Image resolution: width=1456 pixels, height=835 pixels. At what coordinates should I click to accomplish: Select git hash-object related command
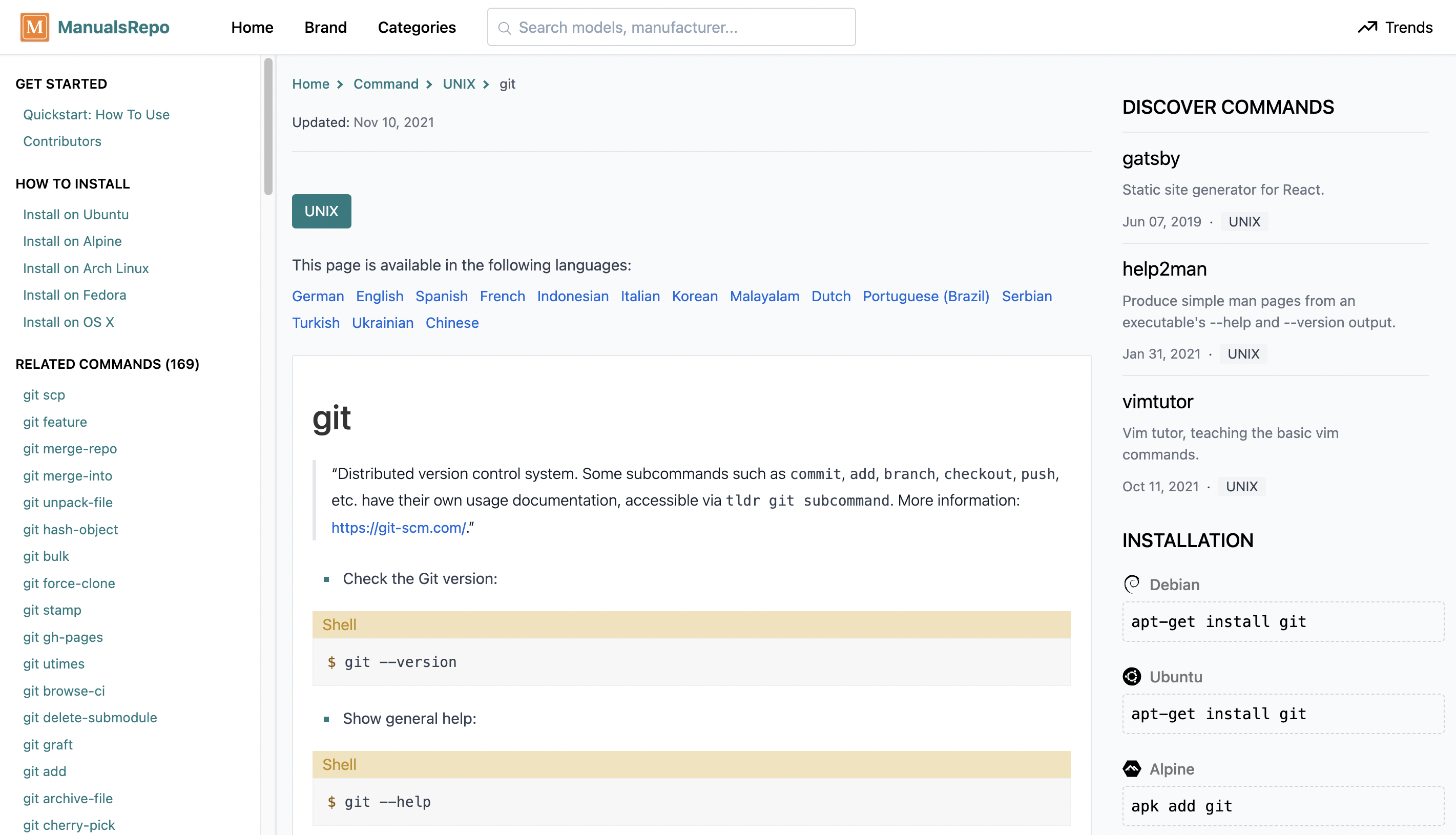point(70,529)
